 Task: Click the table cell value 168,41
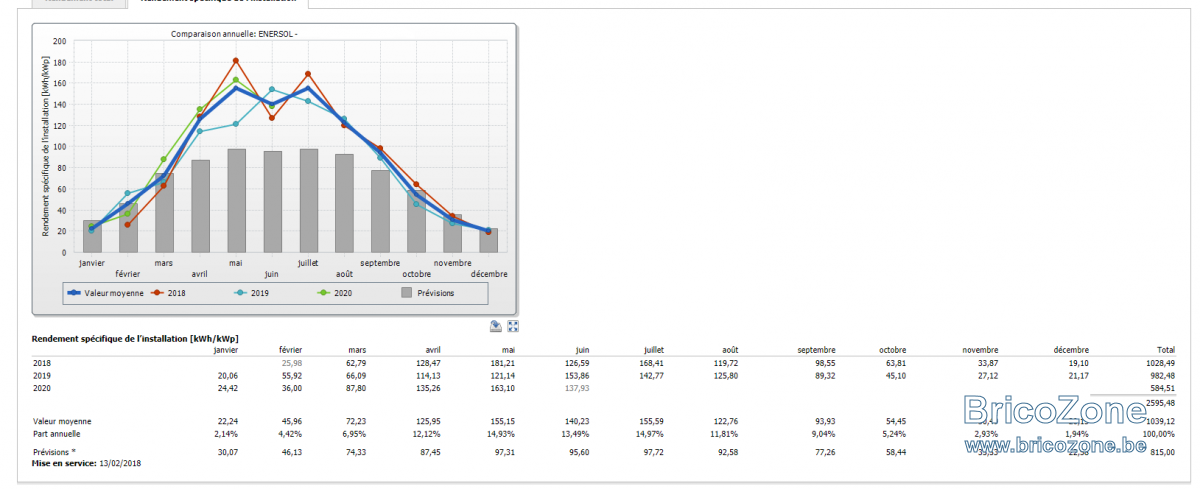(651, 362)
